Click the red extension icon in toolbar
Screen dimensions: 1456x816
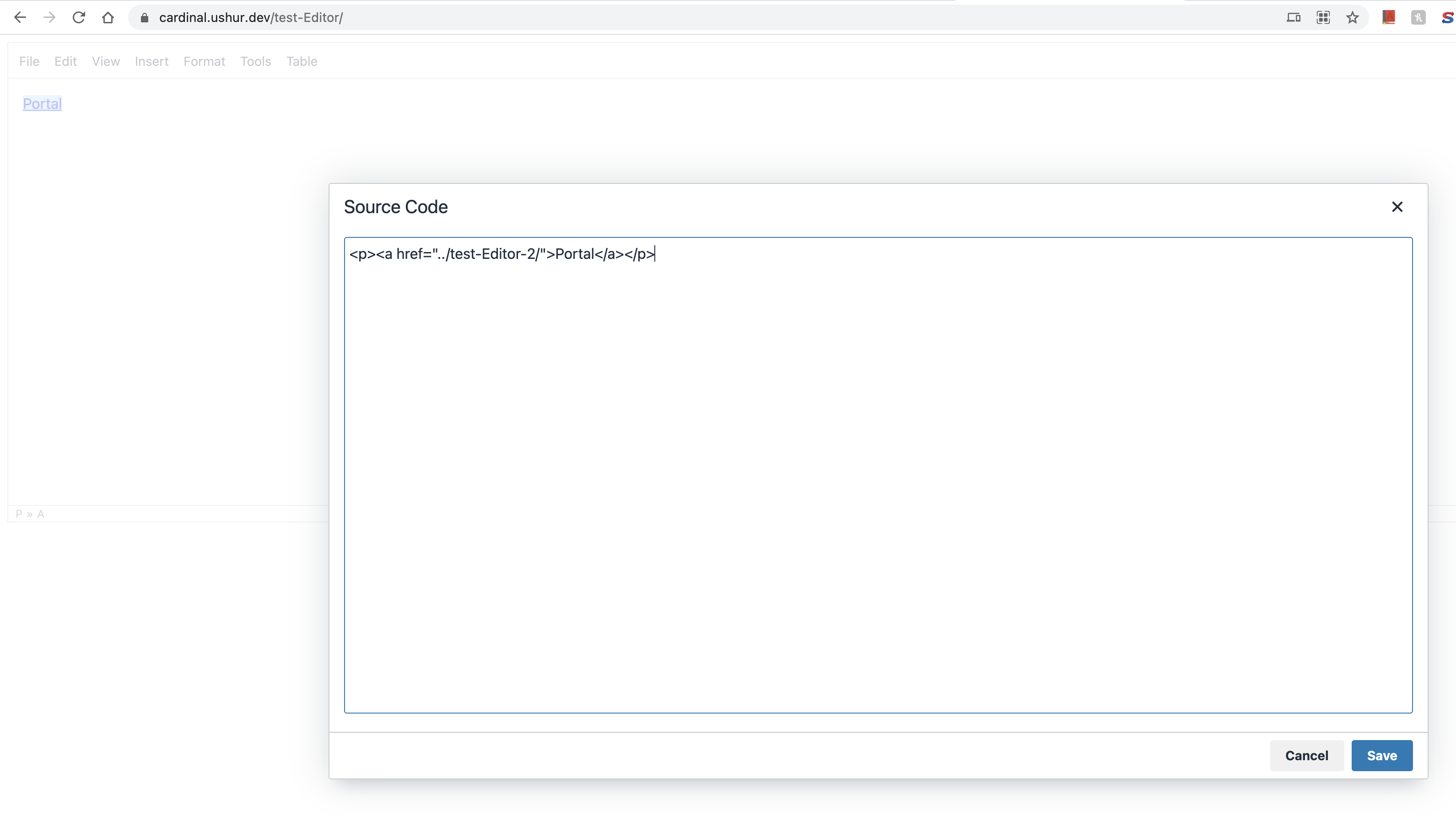1389,17
